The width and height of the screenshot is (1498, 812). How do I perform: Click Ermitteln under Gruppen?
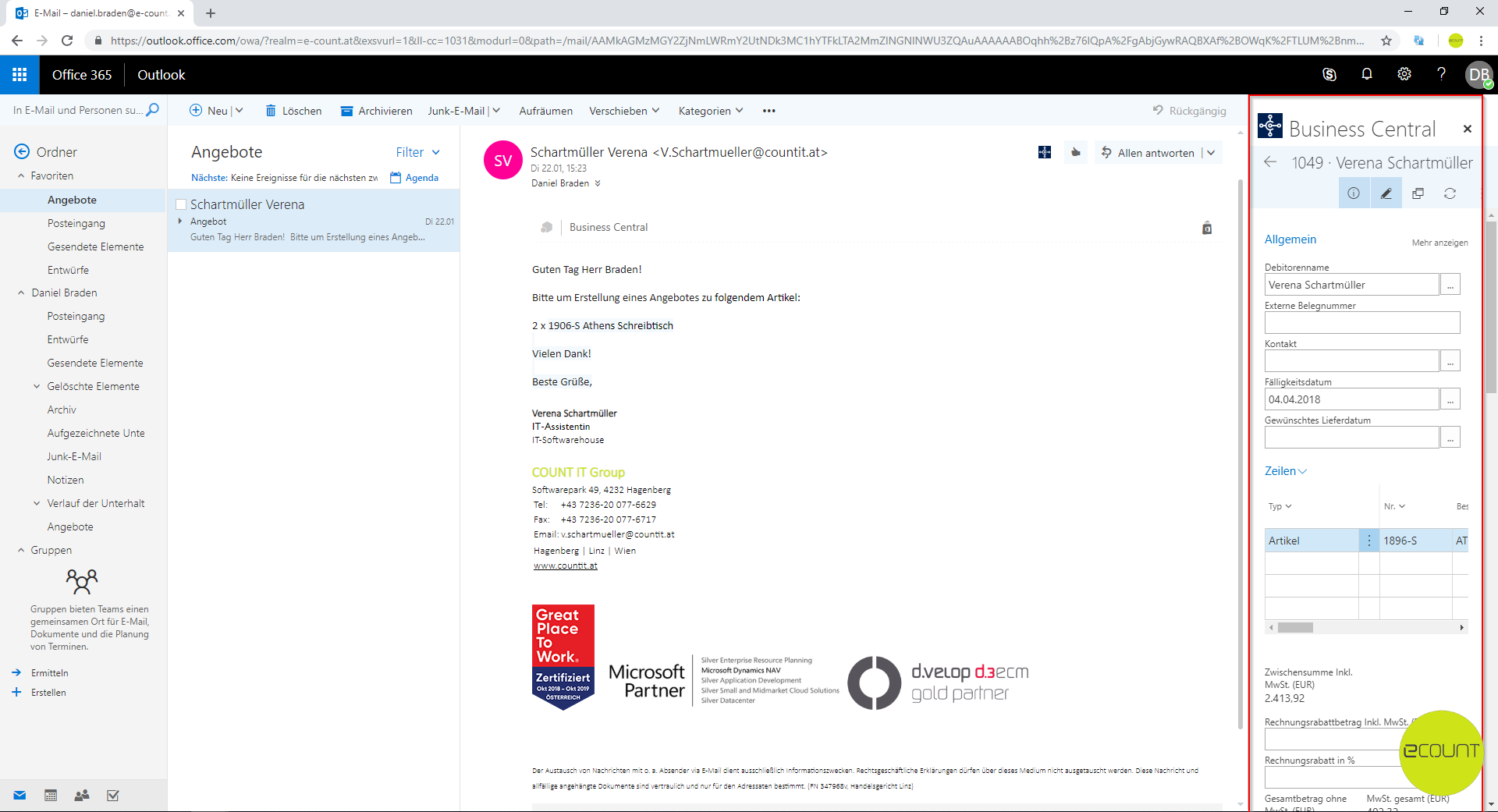point(50,672)
